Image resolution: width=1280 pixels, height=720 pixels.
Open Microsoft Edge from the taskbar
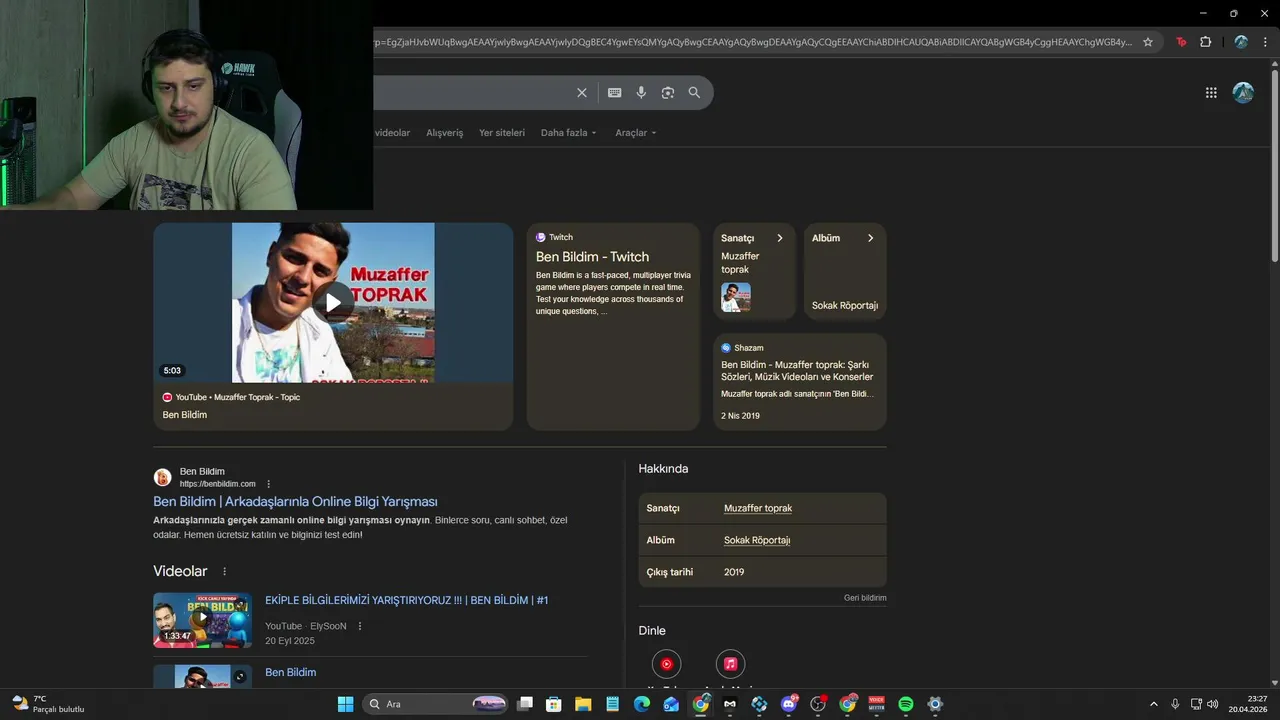point(642,704)
